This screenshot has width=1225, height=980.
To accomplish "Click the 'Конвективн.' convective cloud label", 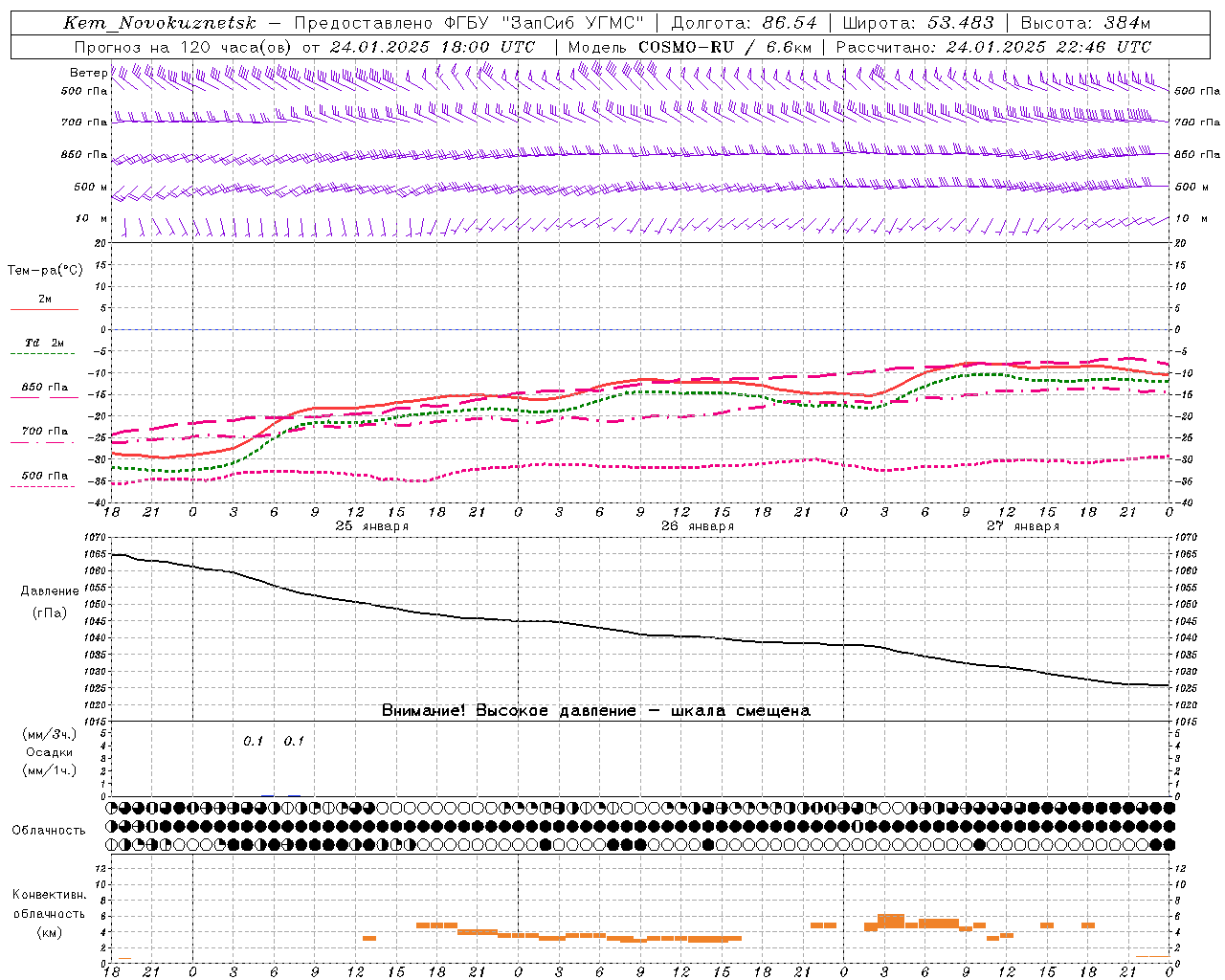I will 50,895.
